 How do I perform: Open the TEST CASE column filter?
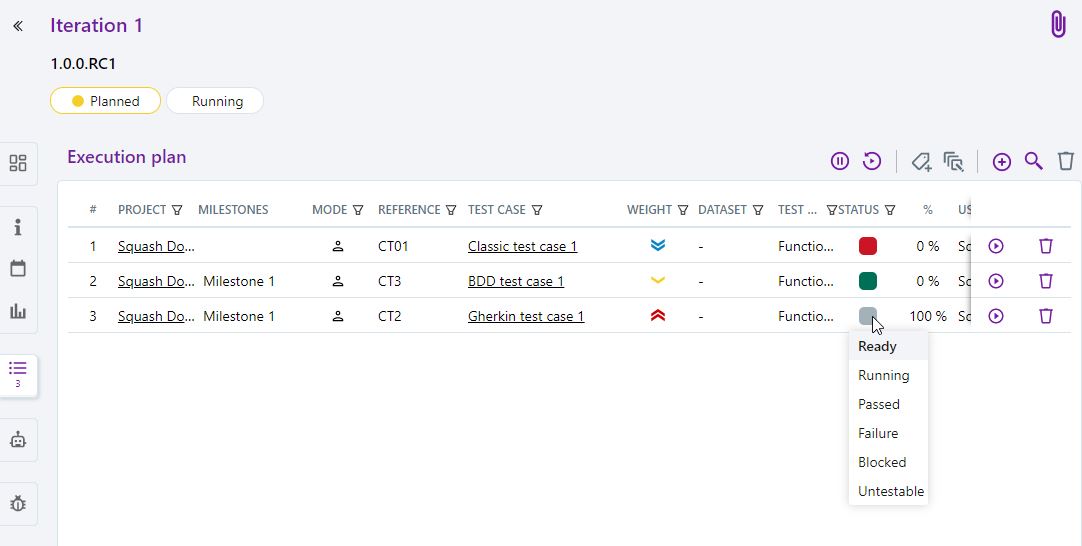pos(537,210)
